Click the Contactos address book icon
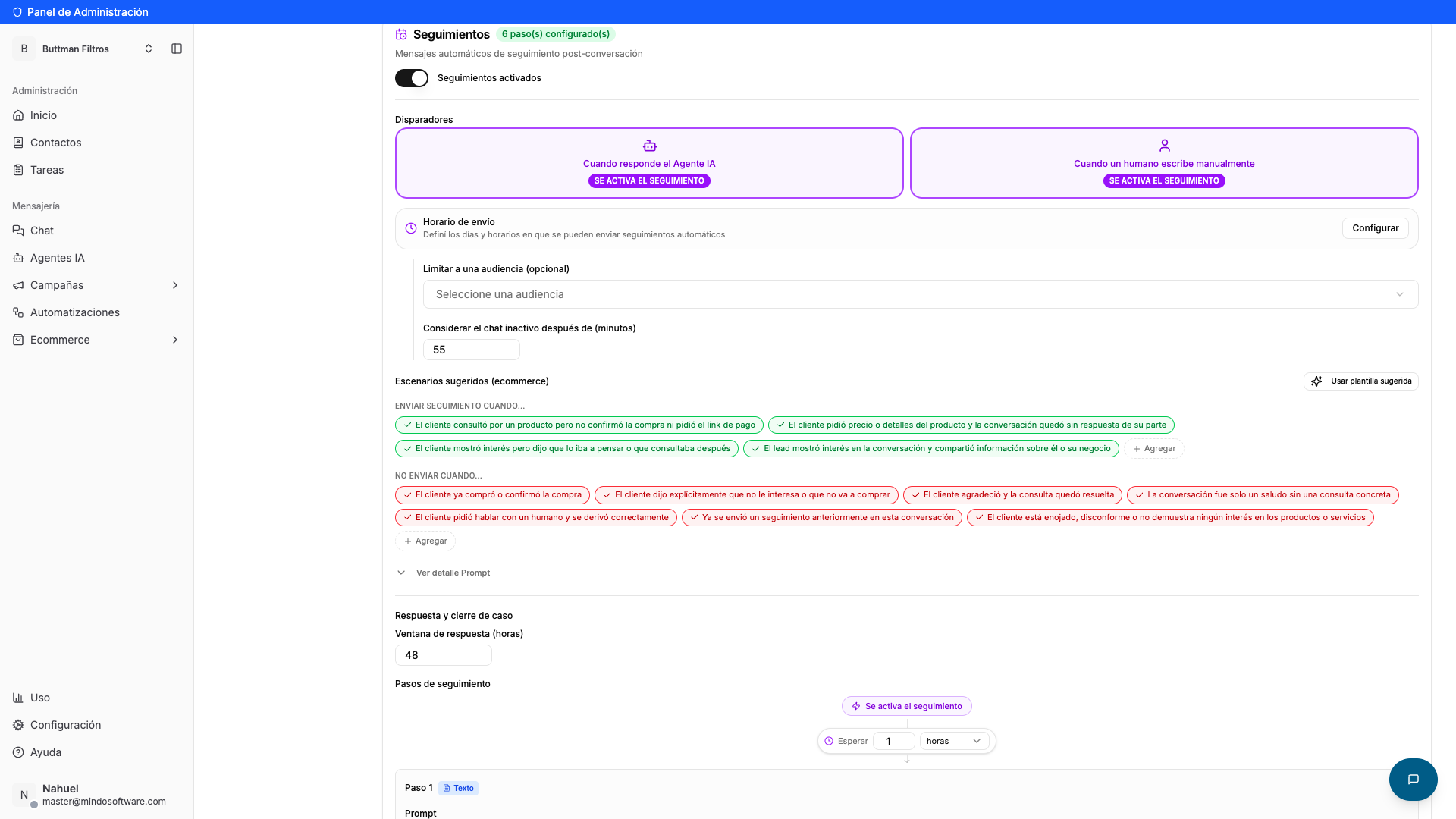Viewport: 1456px width, 819px height. (18, 143)
